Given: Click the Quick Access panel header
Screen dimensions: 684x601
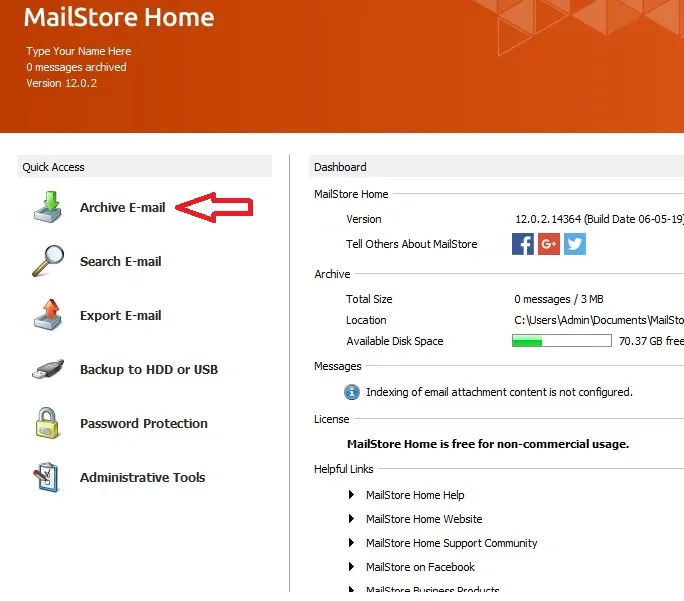Looking at the screenshot, I should pyautogui.click(x=144, y=167).
